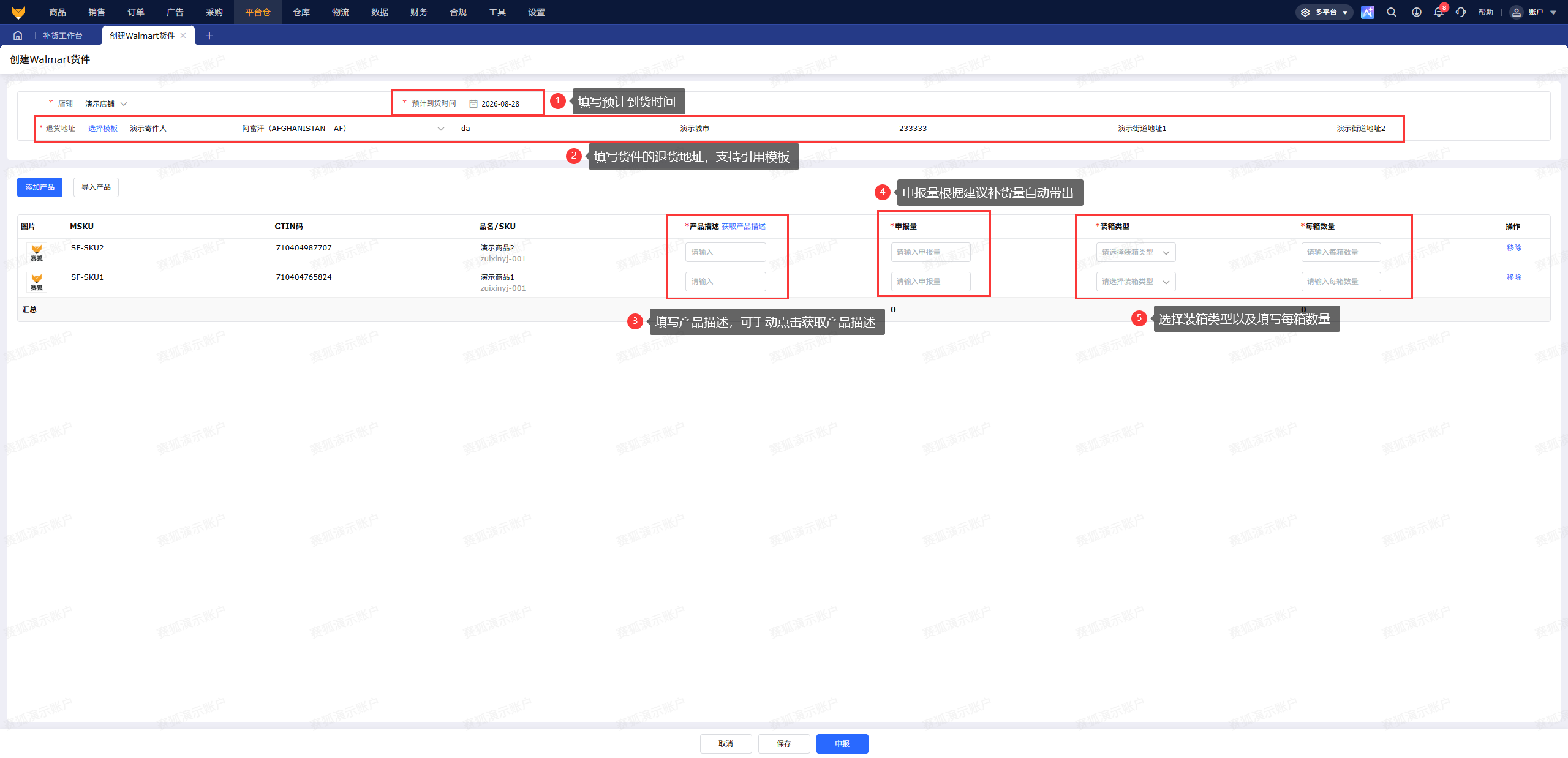Expand the 演示店铺 store dropdown
Image resolution: width=1568 pixels, height=758 pixels.
coord(106,104)
